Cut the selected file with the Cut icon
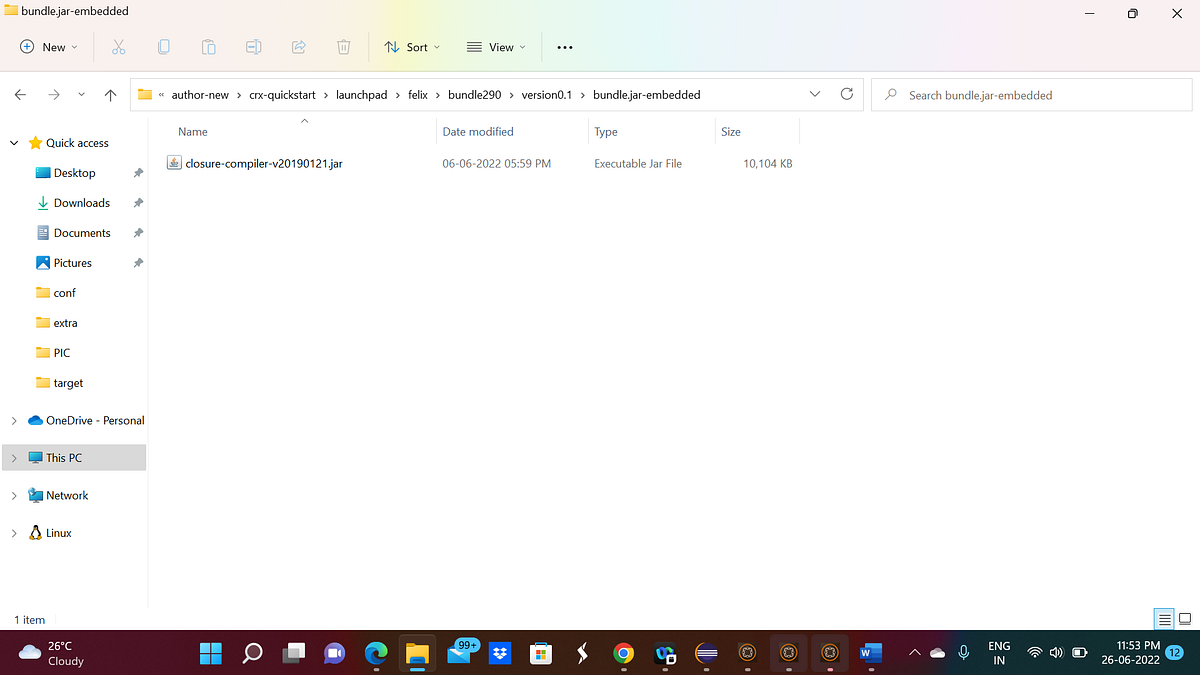The image size is (1200, 675). tap(118, 47)
